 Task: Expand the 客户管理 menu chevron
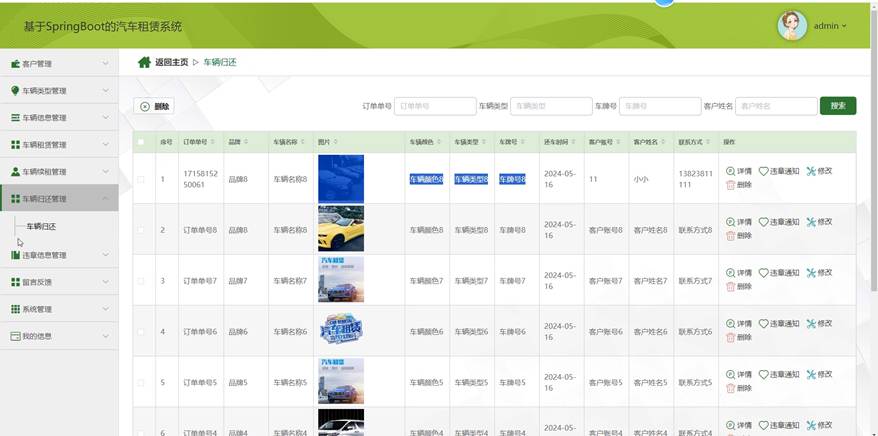(x=106, y=64)
